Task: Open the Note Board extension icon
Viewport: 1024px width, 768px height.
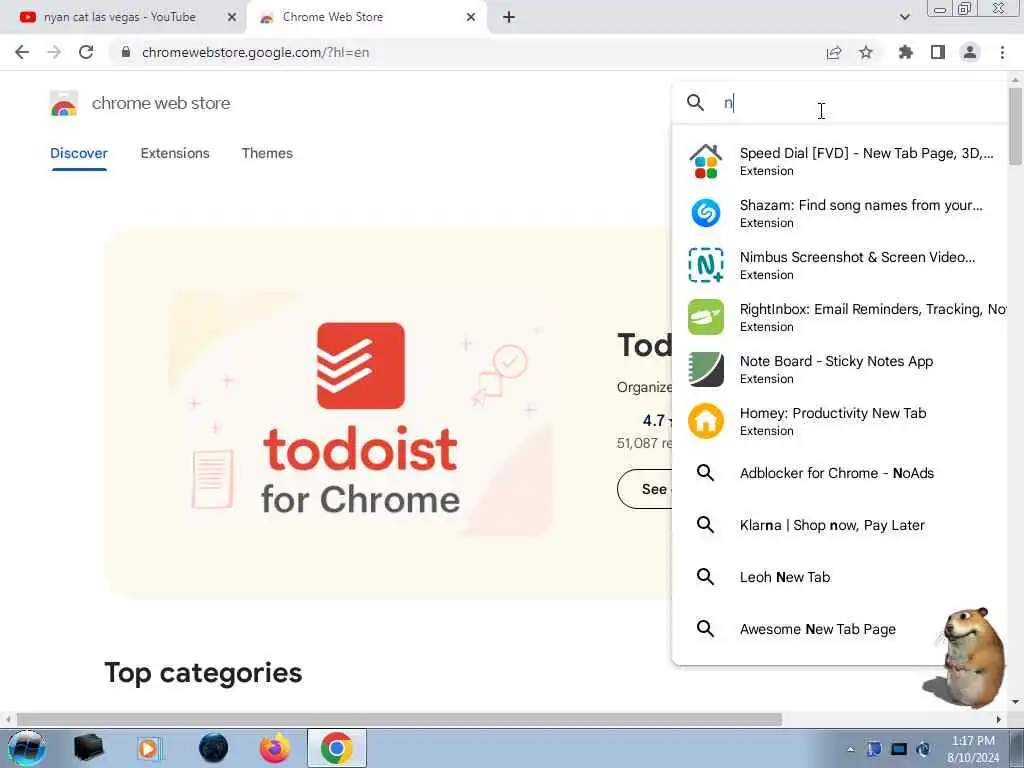Action: (706, 369)
